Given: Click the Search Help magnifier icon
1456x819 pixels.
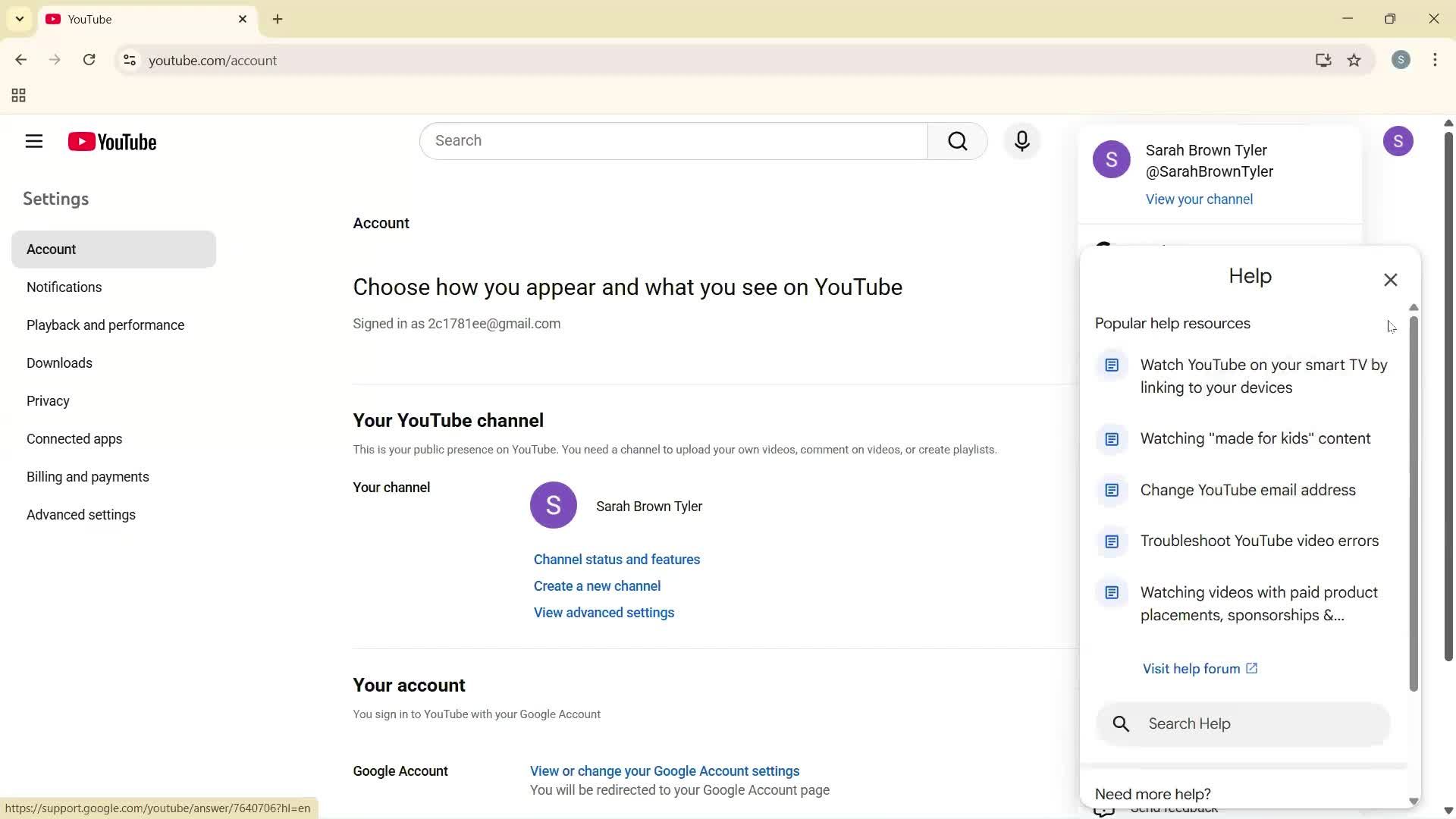Looking at the screenshot, I should pyautogui.click(x=1122, y=723).
